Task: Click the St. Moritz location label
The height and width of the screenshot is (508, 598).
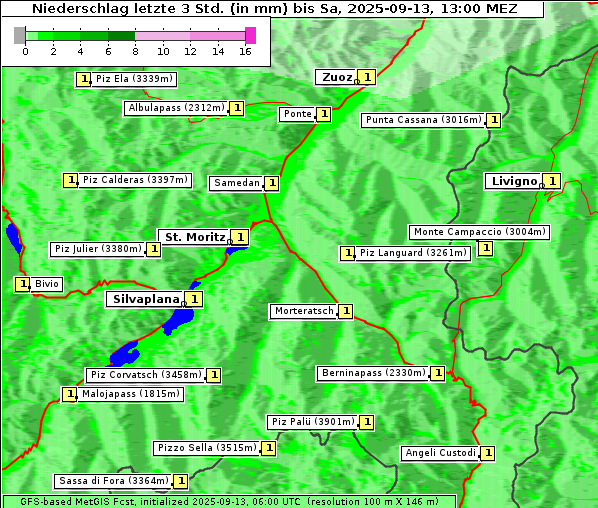Action: (195, 237)
